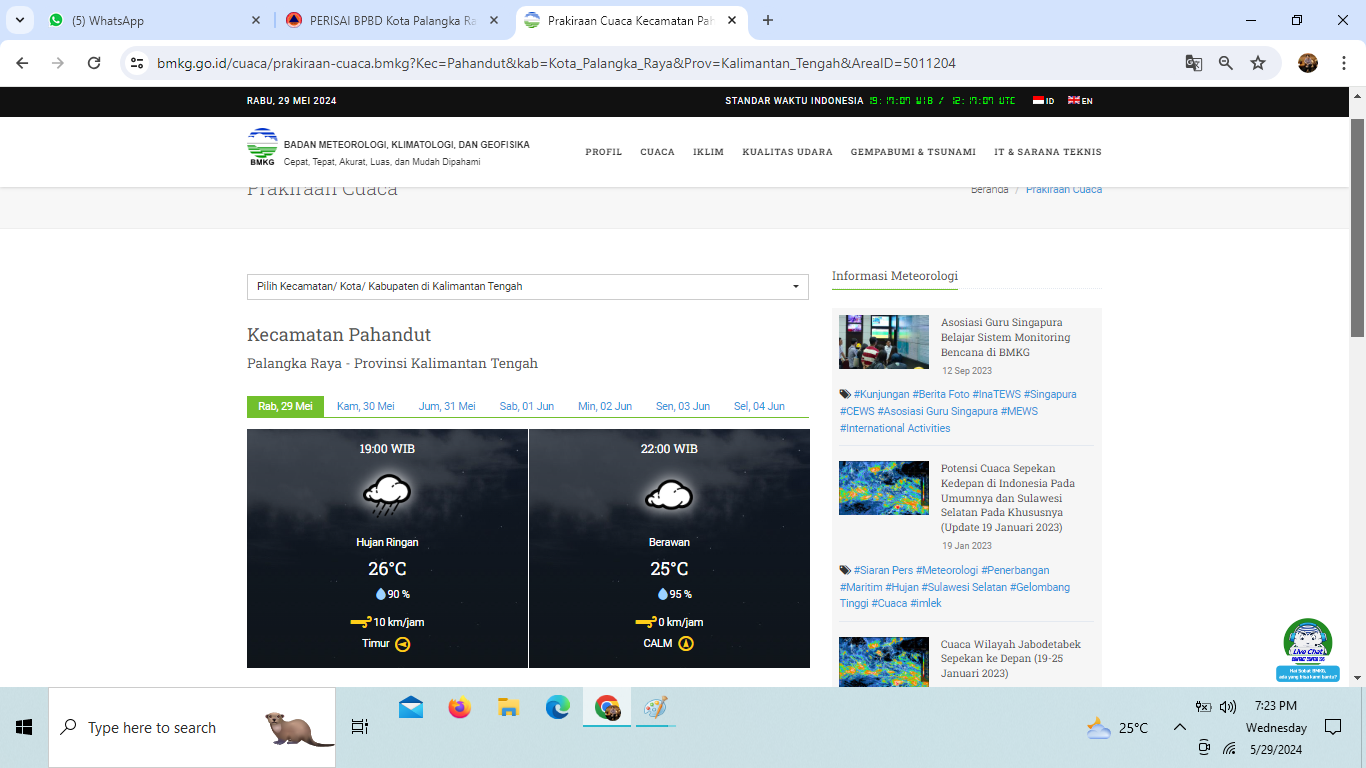Open the Kecamatan/Kota/Kabupaten dropdown
Screen dimensions: 1366x768
[528, 286]
